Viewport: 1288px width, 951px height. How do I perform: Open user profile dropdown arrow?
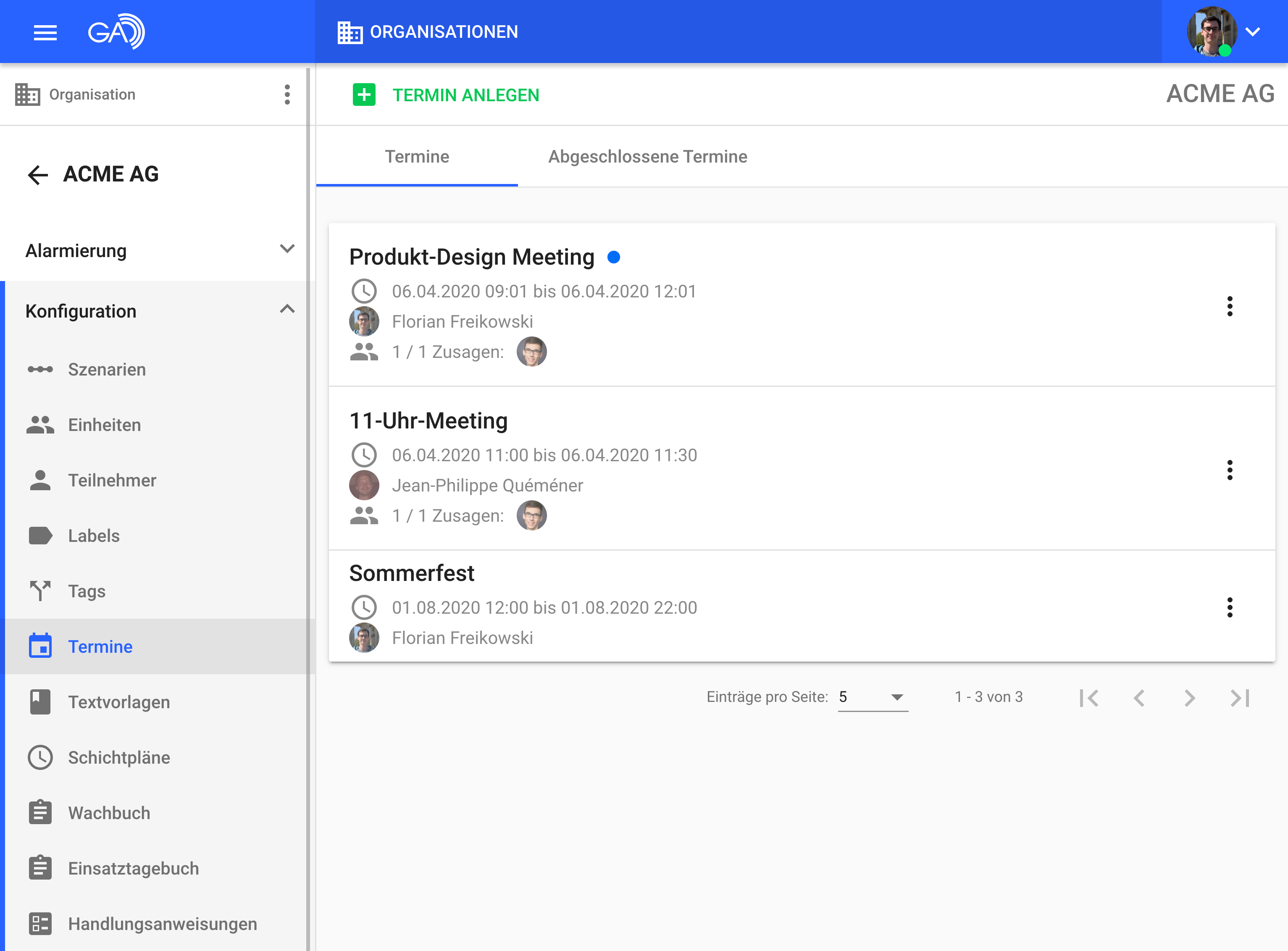[x=1253, y=32]
